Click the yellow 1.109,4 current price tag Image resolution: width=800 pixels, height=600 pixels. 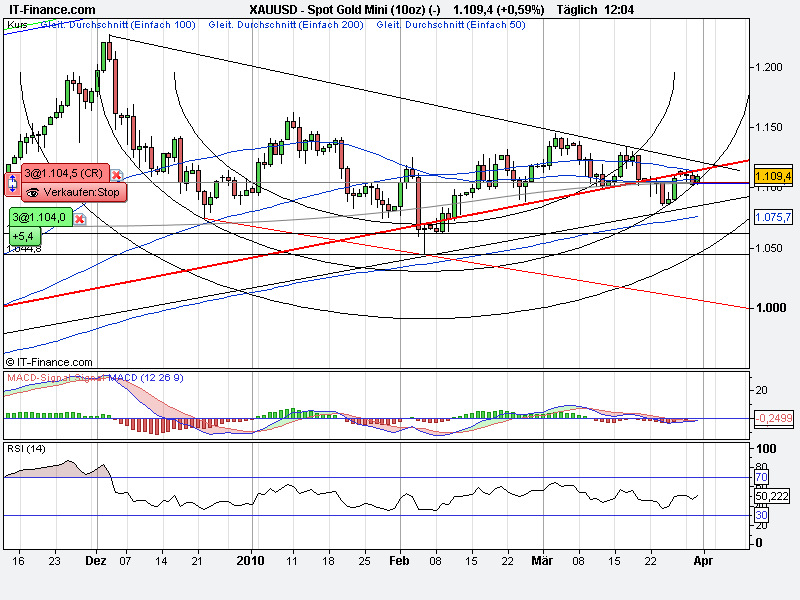pos(772,176)
